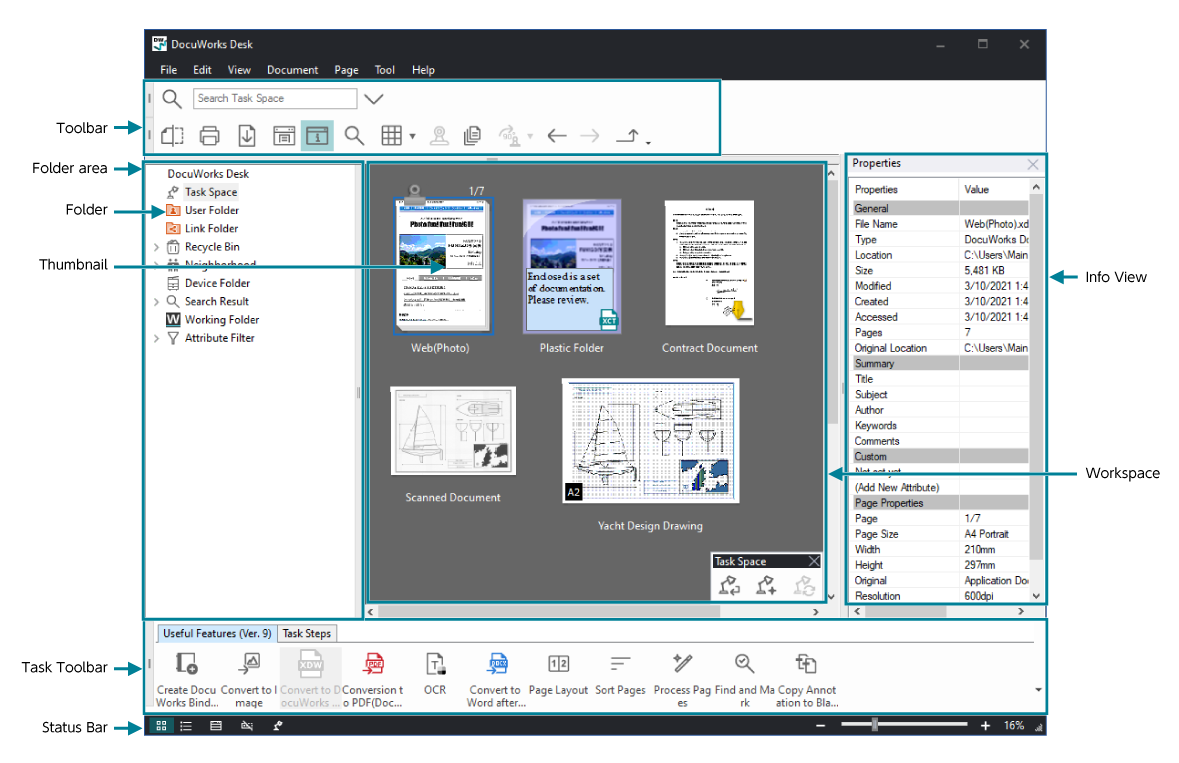Select Search Result in the folder tree
Viewport: 1179px width, 763px height.
tap(217, 301)
